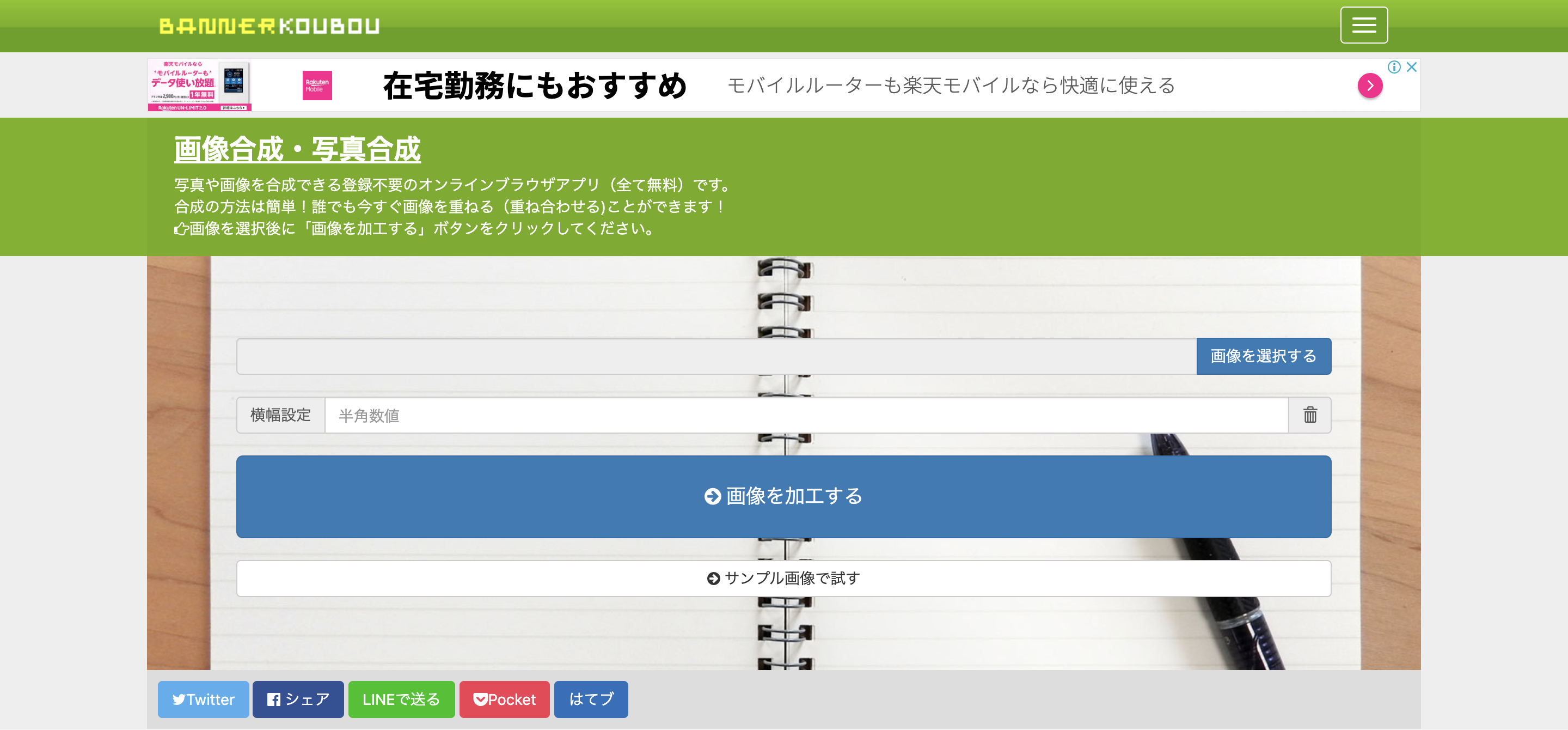
Task: Click the はてブ bookmark icon
Action: tap(591, 698)
